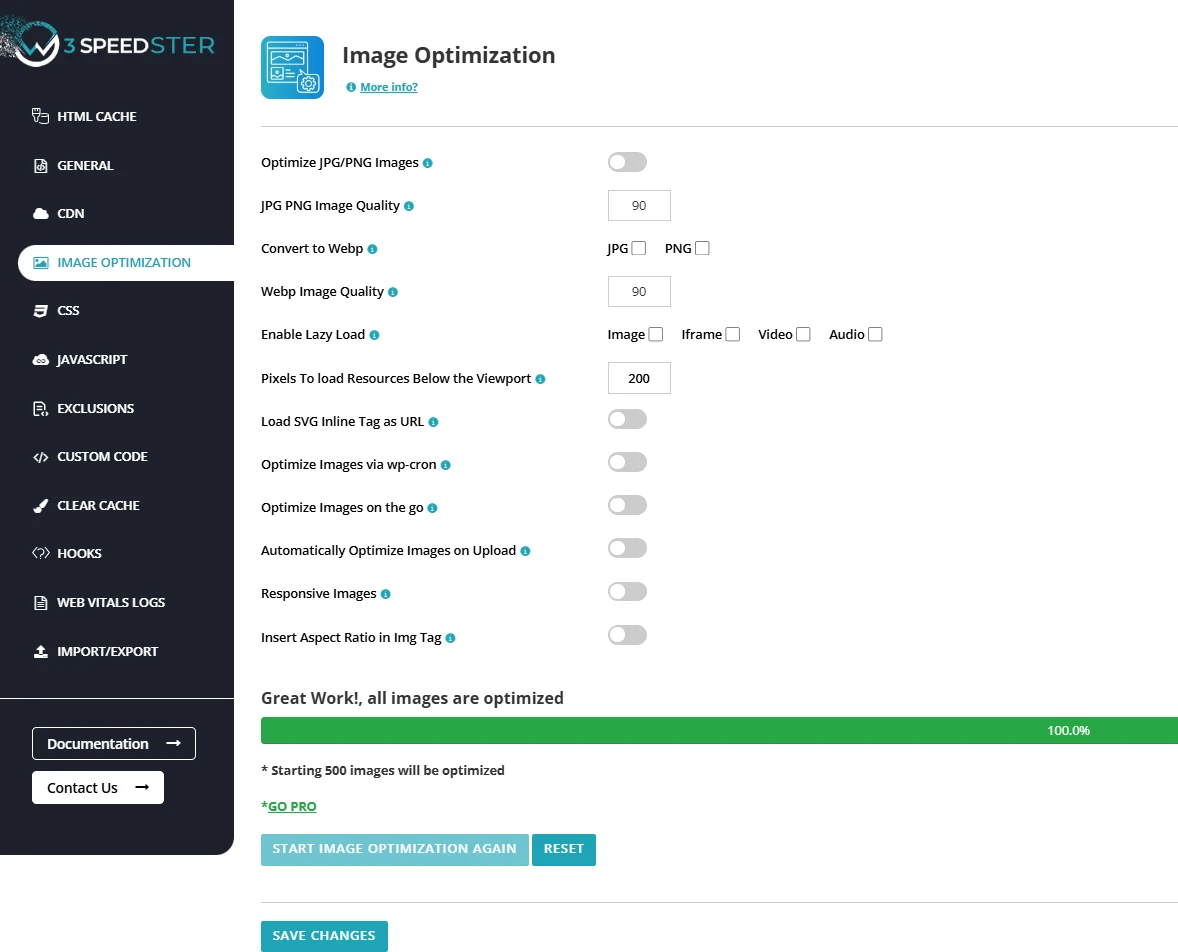Open the Web Vitals Logs section
The width and height of the screenshot is (1178, 952).
coord(110,602)
